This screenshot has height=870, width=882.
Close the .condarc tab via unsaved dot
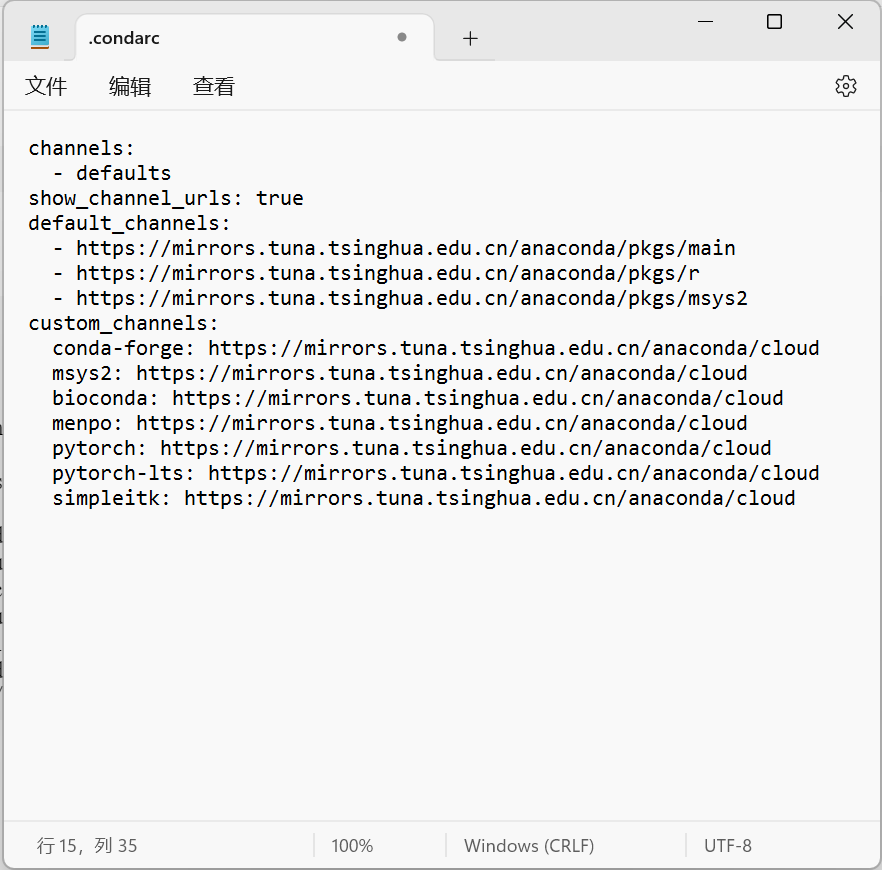click(402, 38)
